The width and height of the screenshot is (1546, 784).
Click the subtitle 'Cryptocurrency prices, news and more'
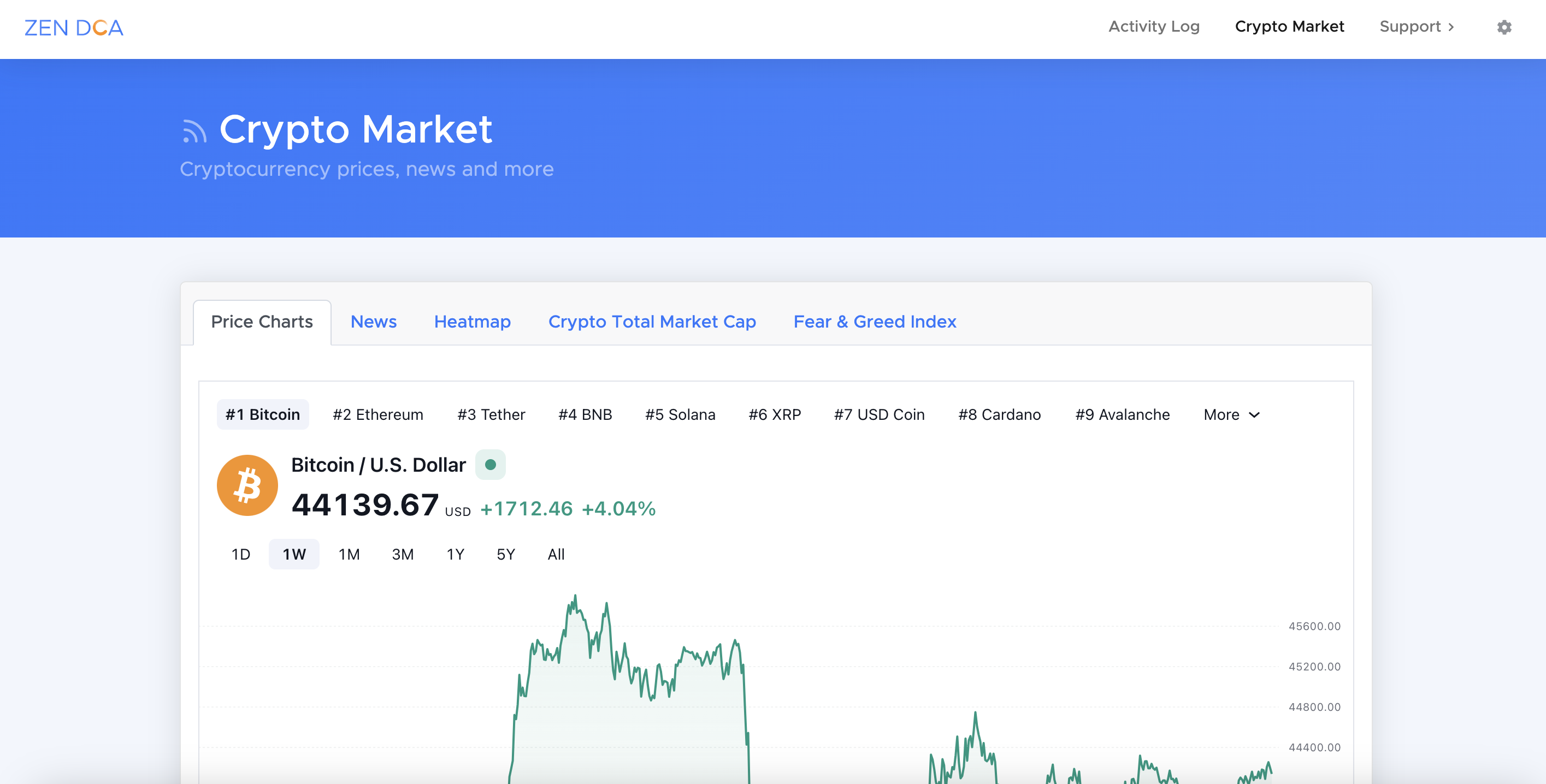click(367, 169)
